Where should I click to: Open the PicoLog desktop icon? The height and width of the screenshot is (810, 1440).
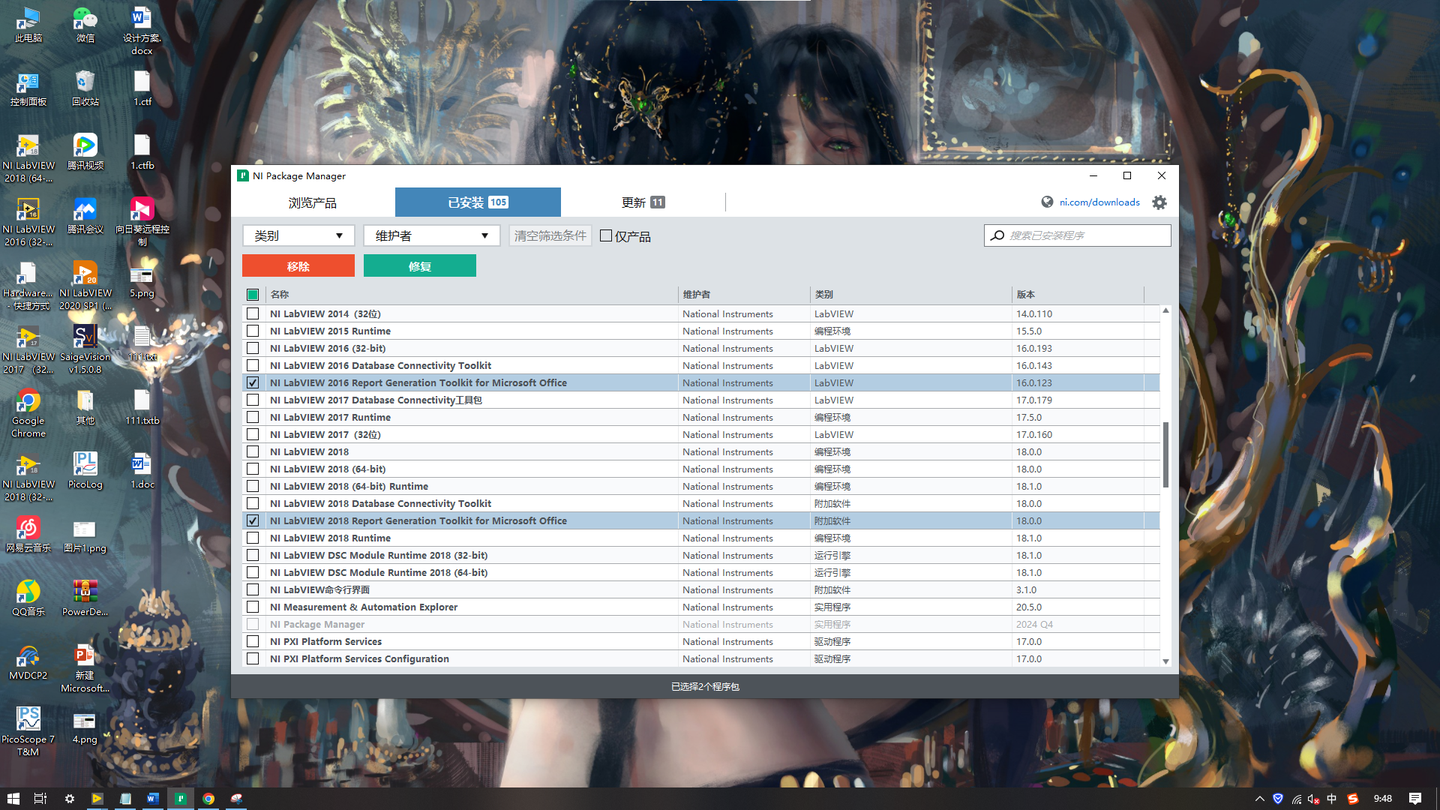click(85, 470)
